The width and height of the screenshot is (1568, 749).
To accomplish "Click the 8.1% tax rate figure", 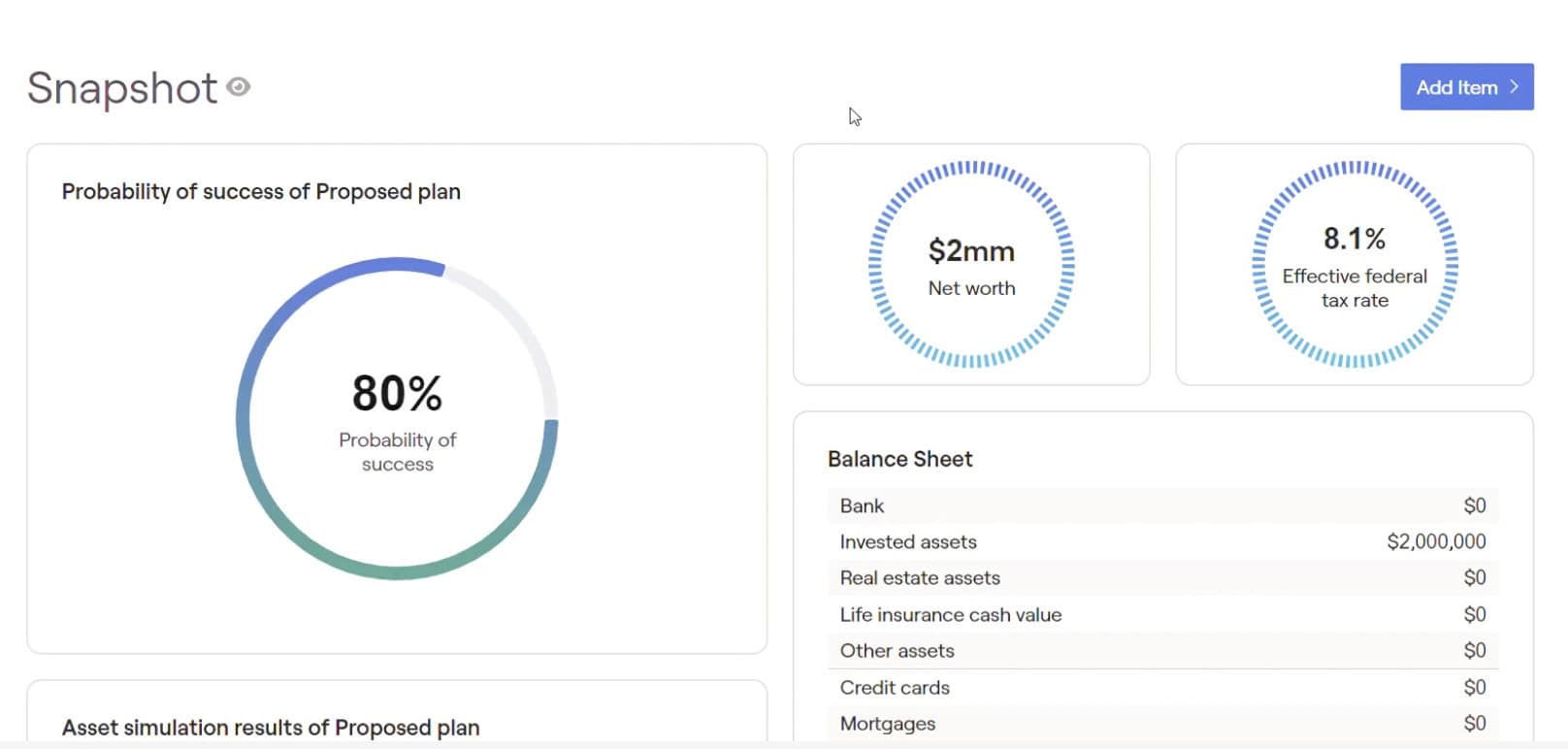I will [1355, 238].
